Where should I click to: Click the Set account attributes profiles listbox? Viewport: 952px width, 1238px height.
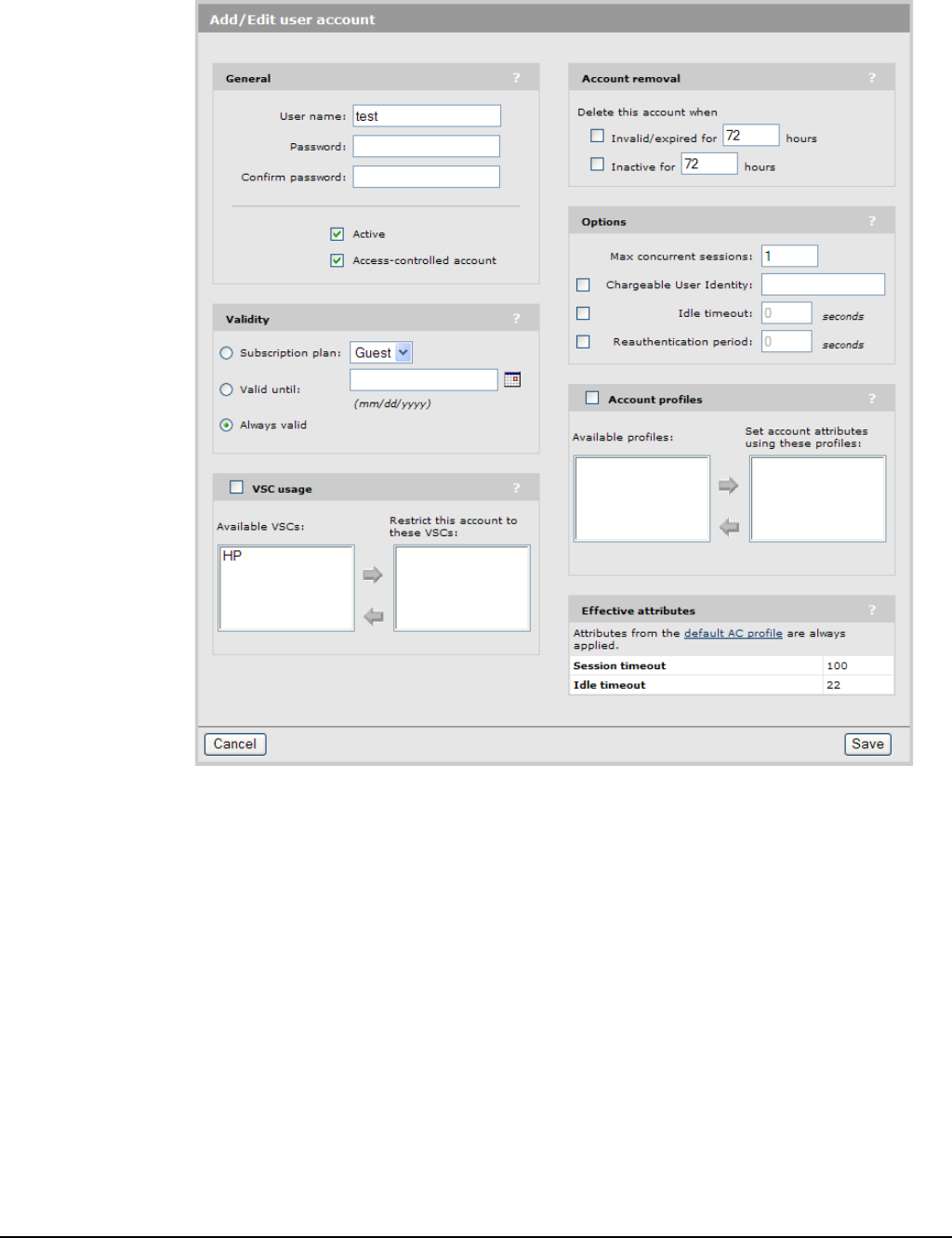(818, 499)
